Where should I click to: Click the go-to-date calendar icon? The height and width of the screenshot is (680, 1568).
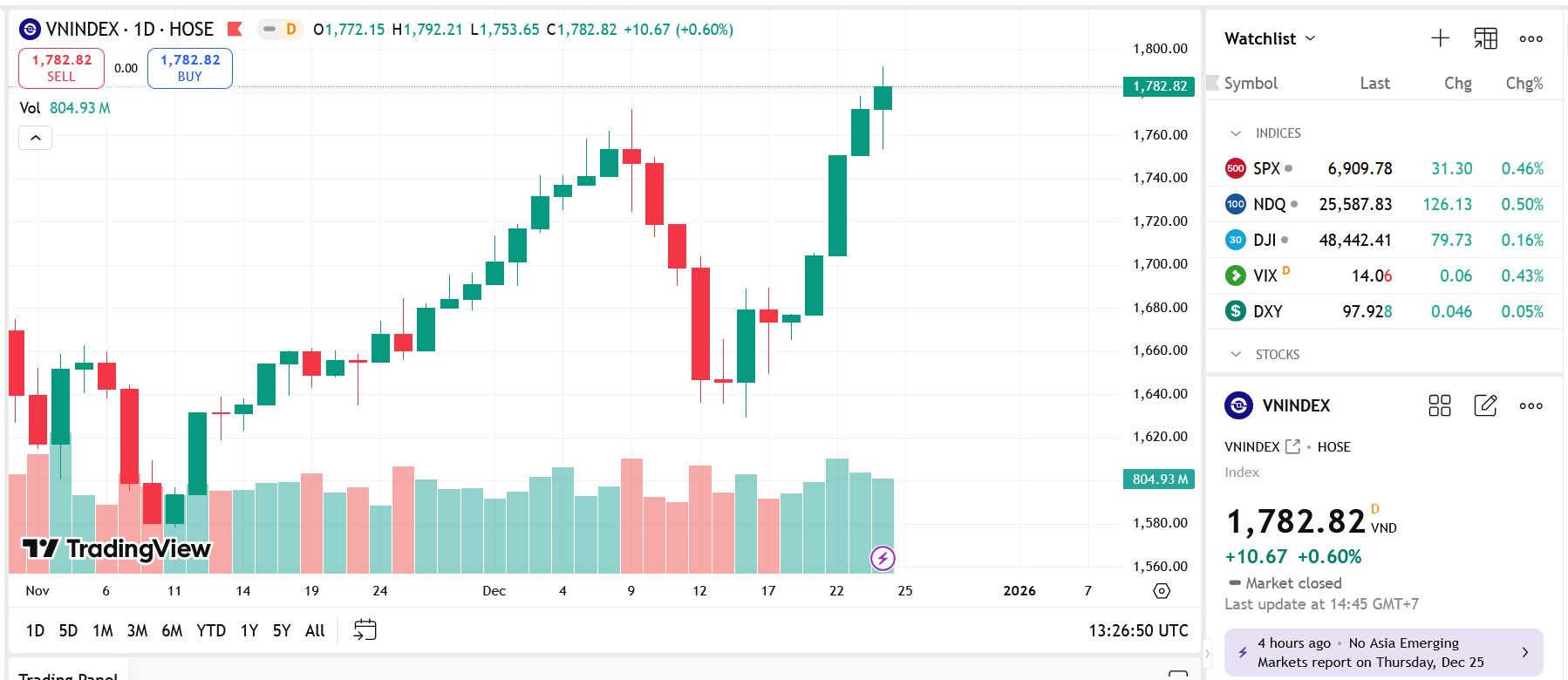[364, 629]
